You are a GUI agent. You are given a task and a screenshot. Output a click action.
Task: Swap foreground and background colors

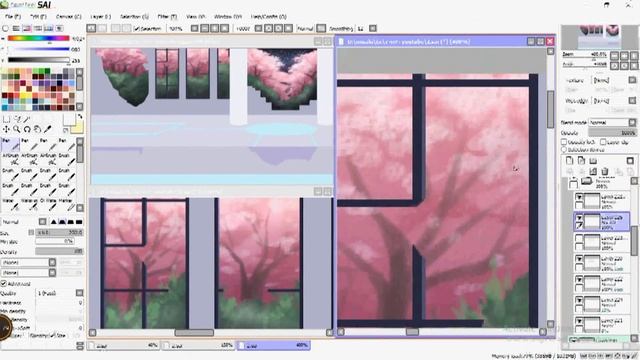80,116
